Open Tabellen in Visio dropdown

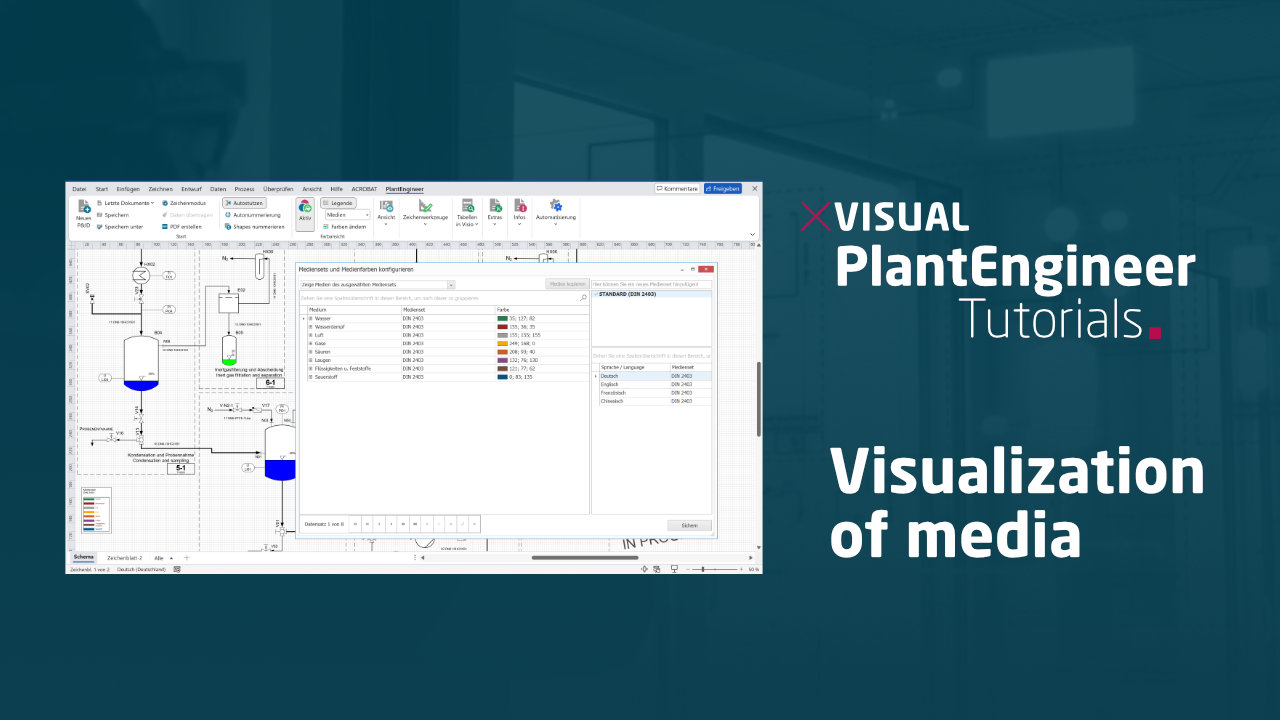click(467, 213)
